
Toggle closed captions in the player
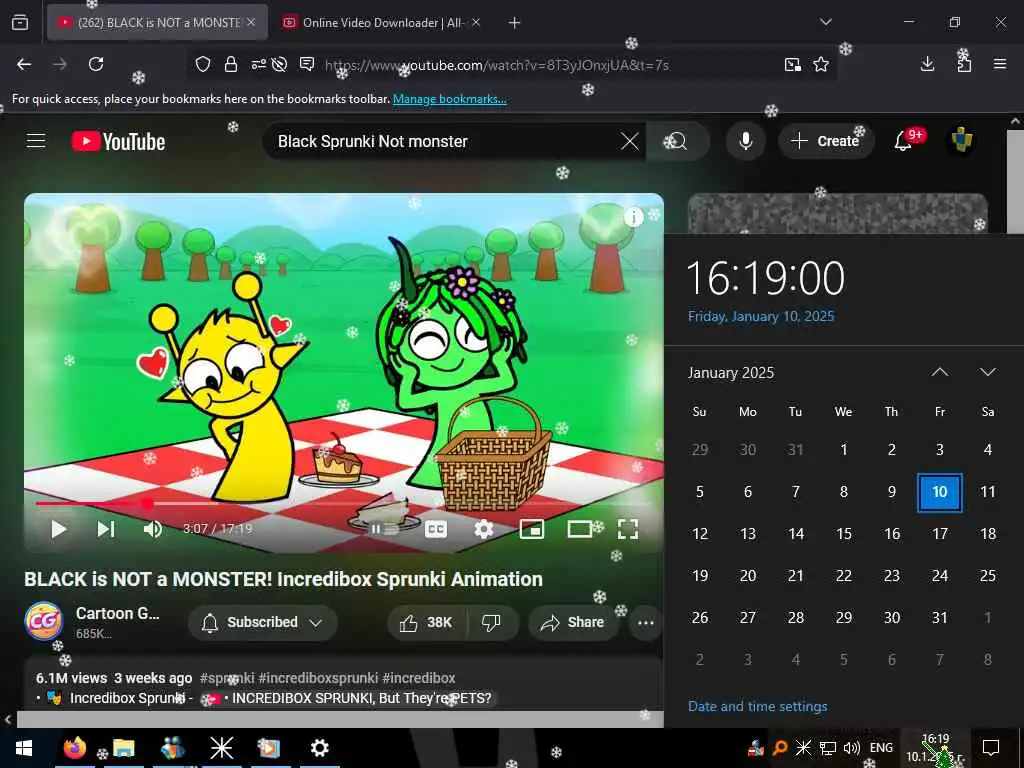click(436, 529)
